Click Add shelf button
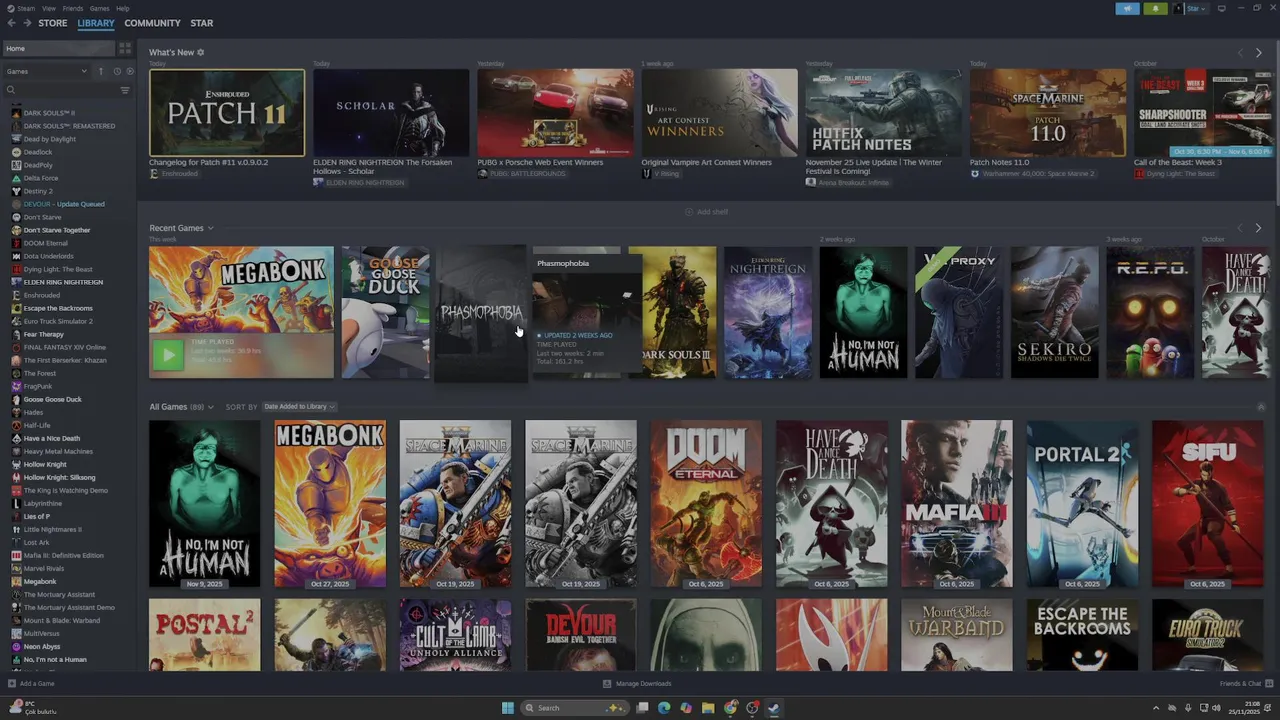1280x720 pixels. point(707,212)
